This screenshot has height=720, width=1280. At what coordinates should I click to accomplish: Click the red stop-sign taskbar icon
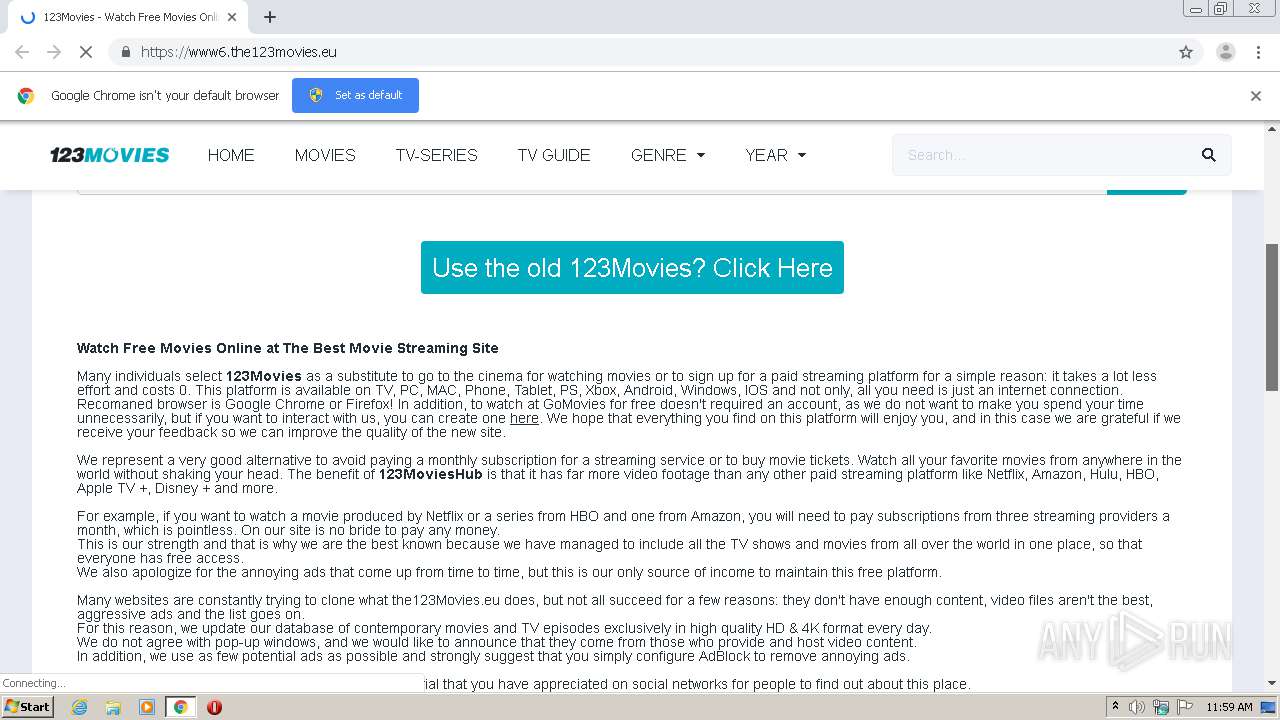[x=214, y=707]
